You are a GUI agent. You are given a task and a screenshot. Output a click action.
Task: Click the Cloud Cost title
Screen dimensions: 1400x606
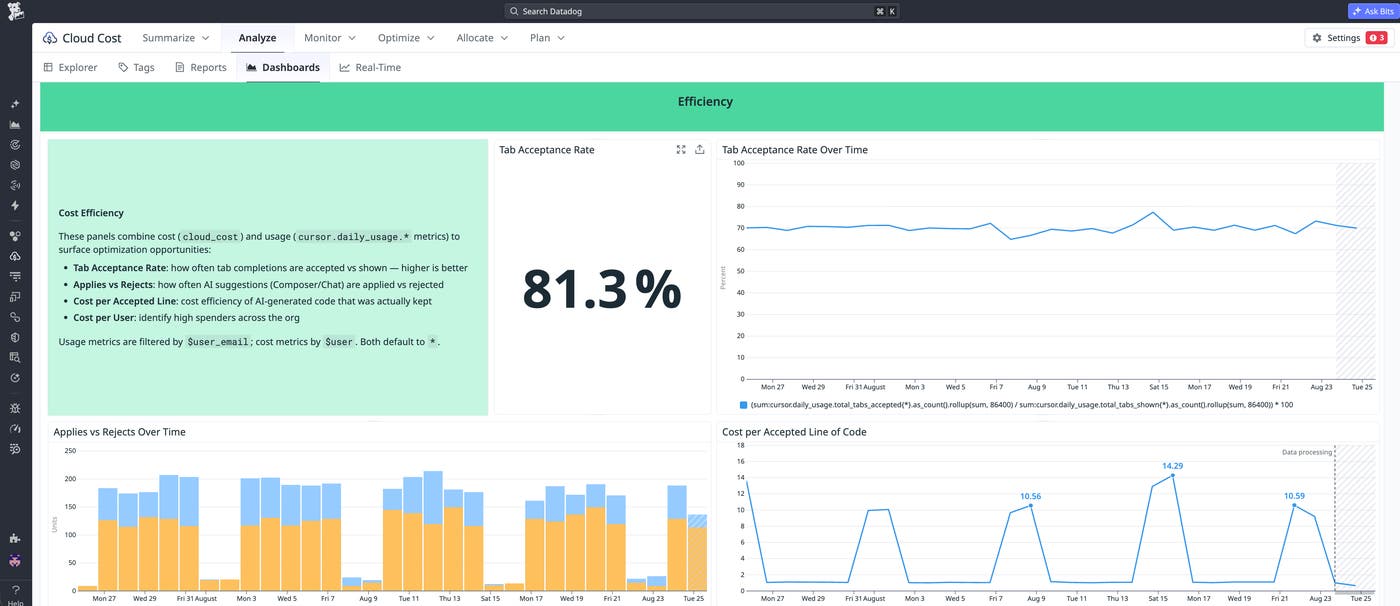92,38
